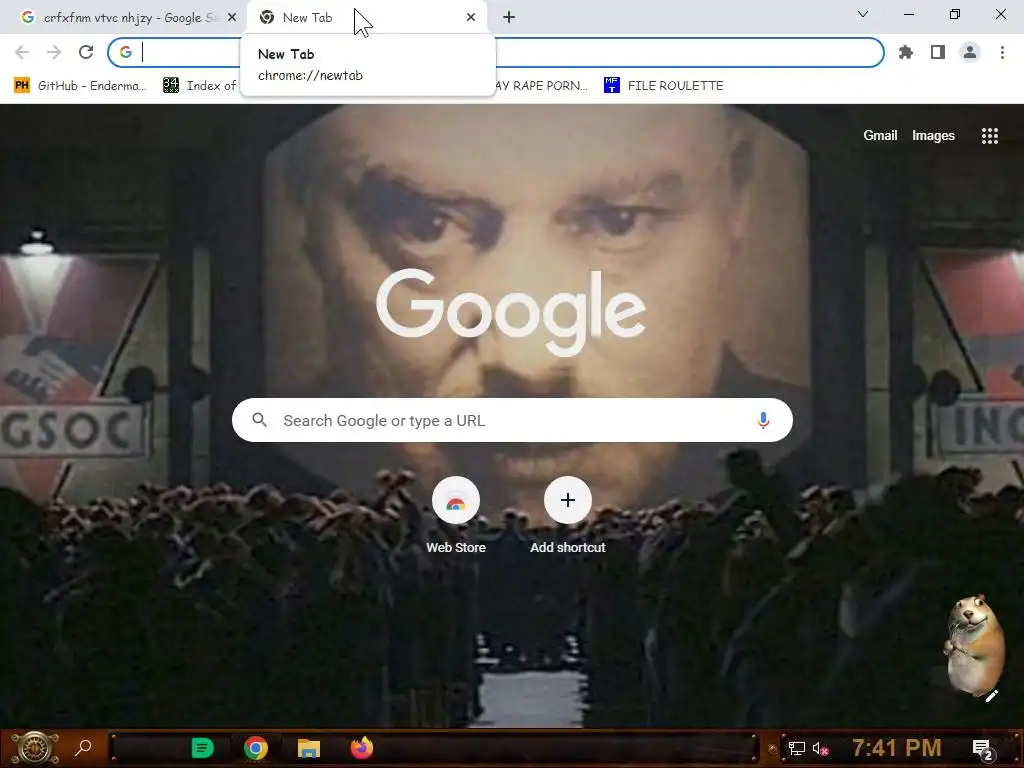1024x768 pixels.
Task: Start voice search with microphone icon
Action: click(x=763, y=420)
